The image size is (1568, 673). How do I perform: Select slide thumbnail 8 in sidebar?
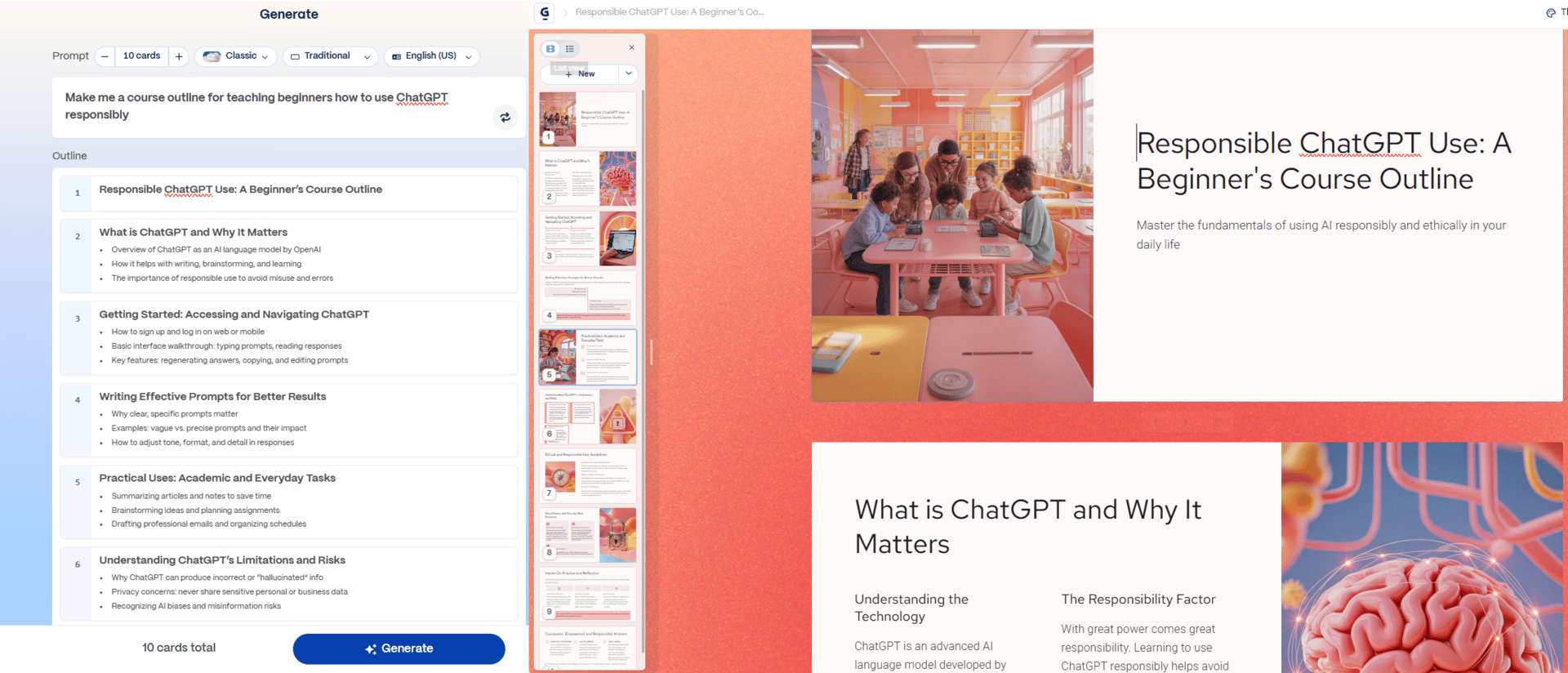[x=588, y=535]
